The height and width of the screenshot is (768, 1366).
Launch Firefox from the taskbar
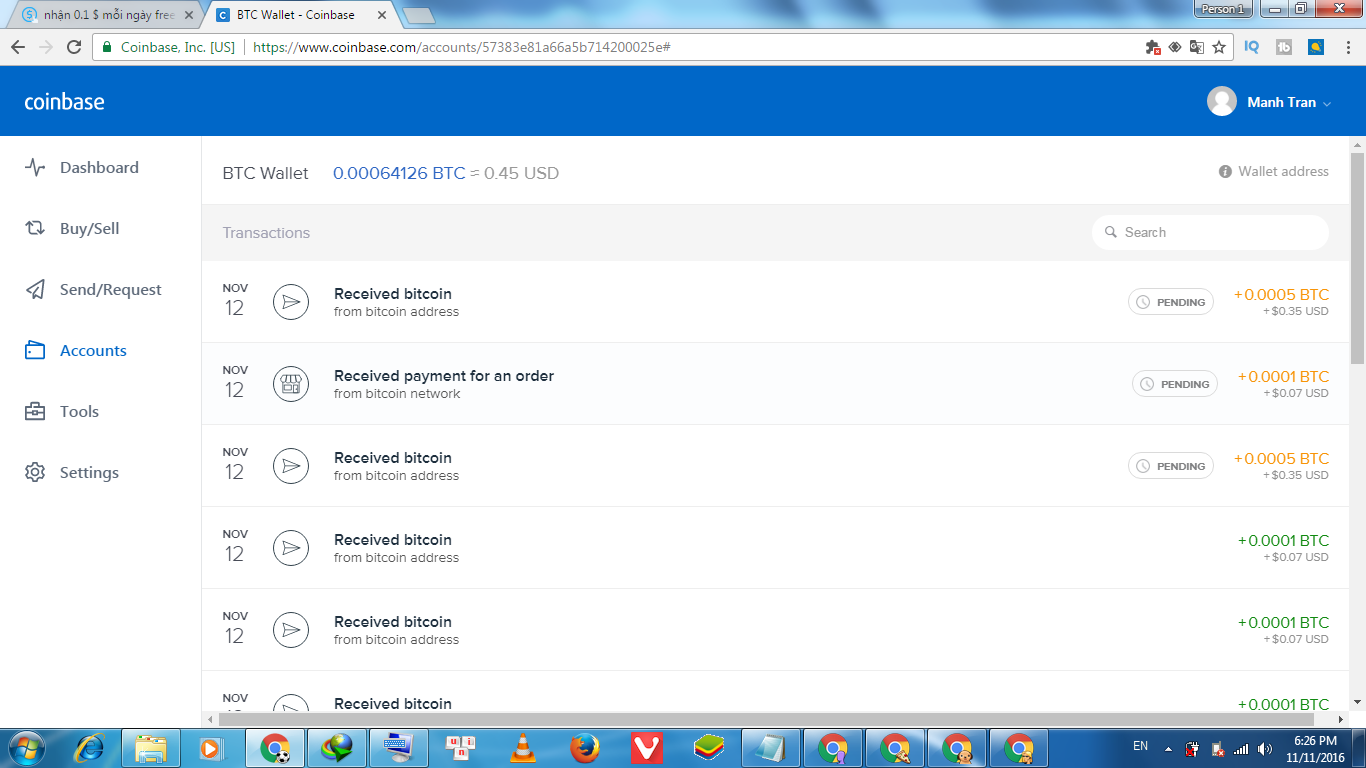pyautogui.click(x=585, y=748)
